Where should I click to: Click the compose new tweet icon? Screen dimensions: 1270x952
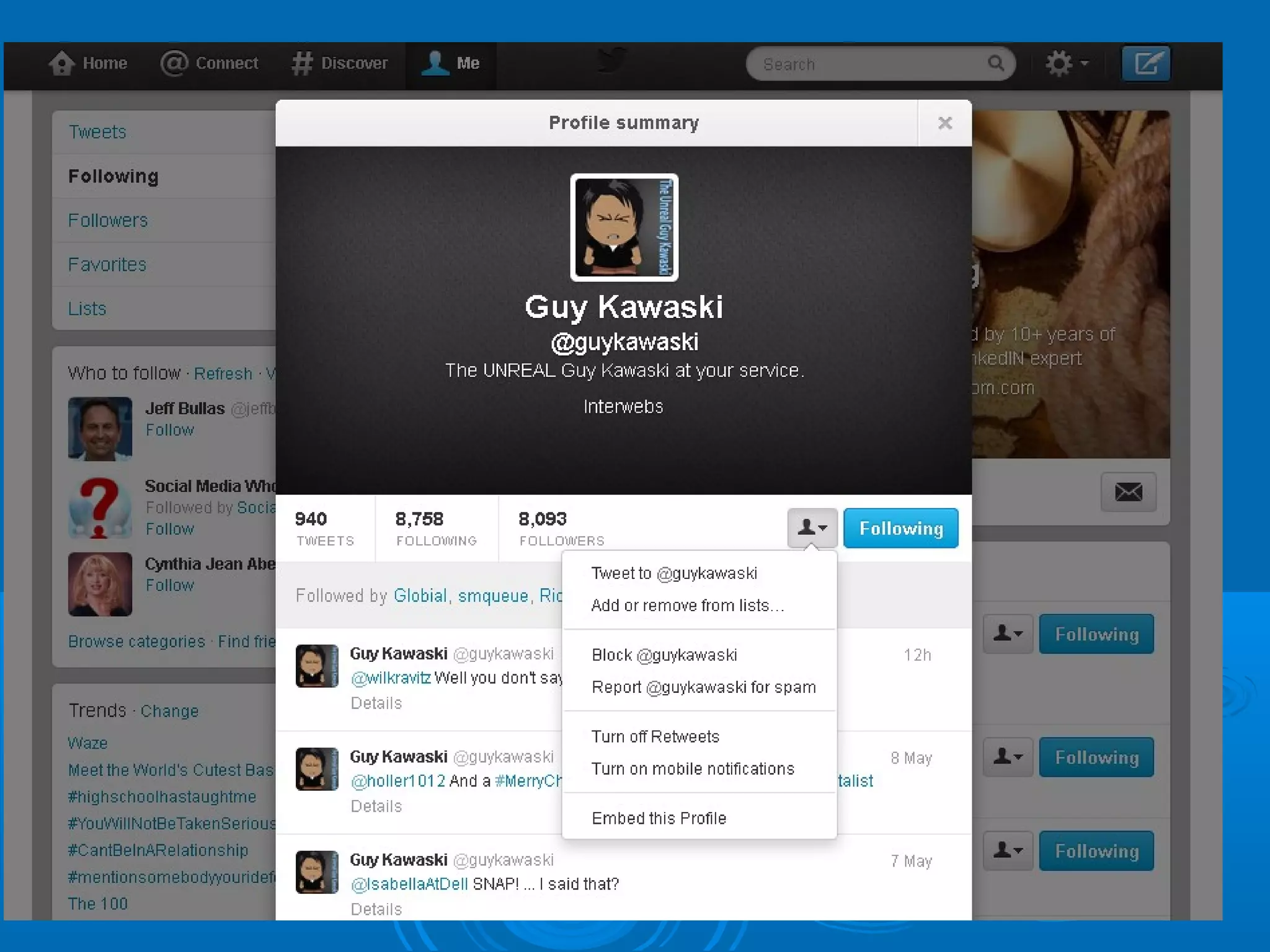(1146, 63)
